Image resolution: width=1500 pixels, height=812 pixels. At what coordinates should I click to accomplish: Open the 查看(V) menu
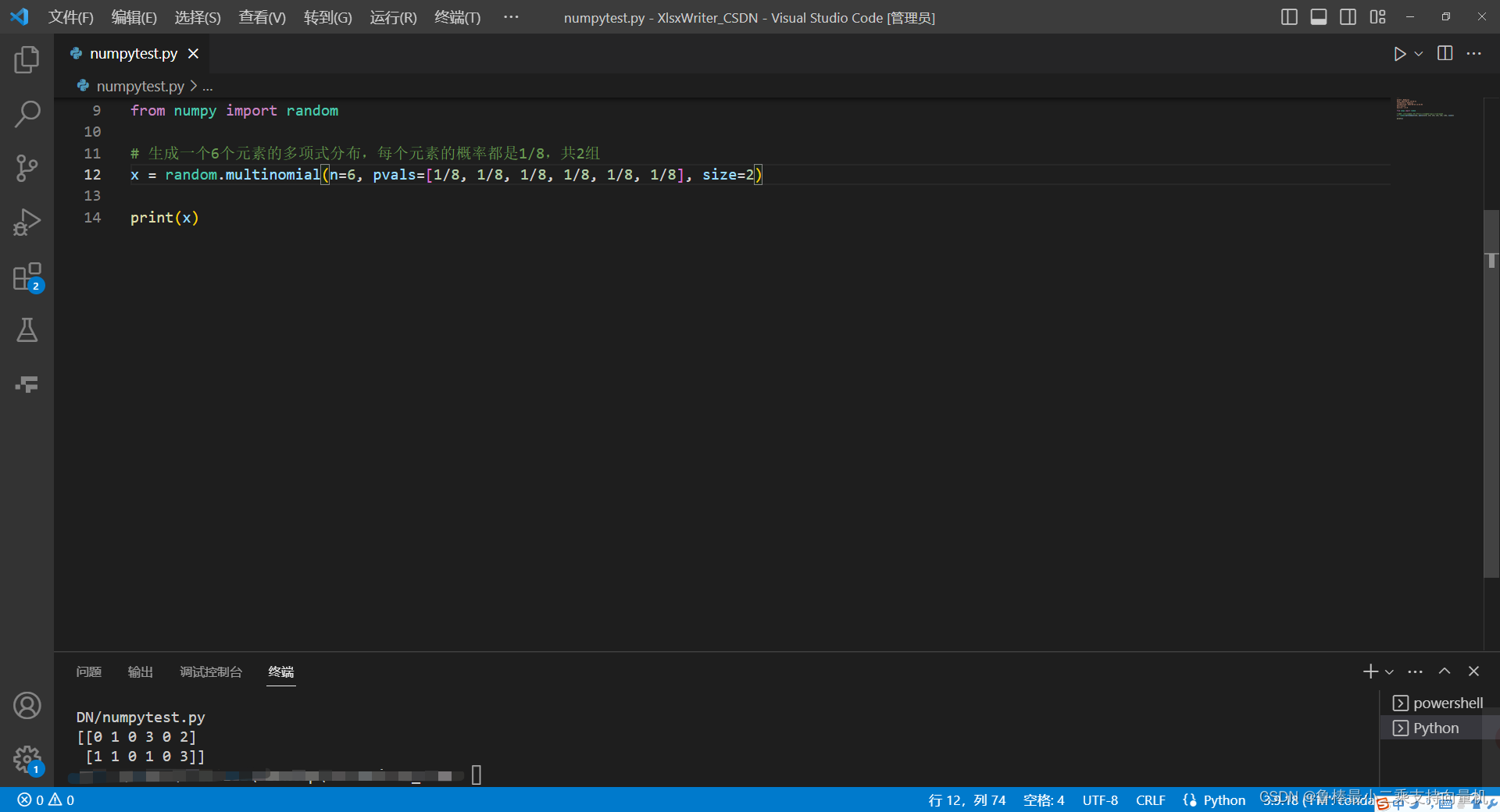pos(262,17)
